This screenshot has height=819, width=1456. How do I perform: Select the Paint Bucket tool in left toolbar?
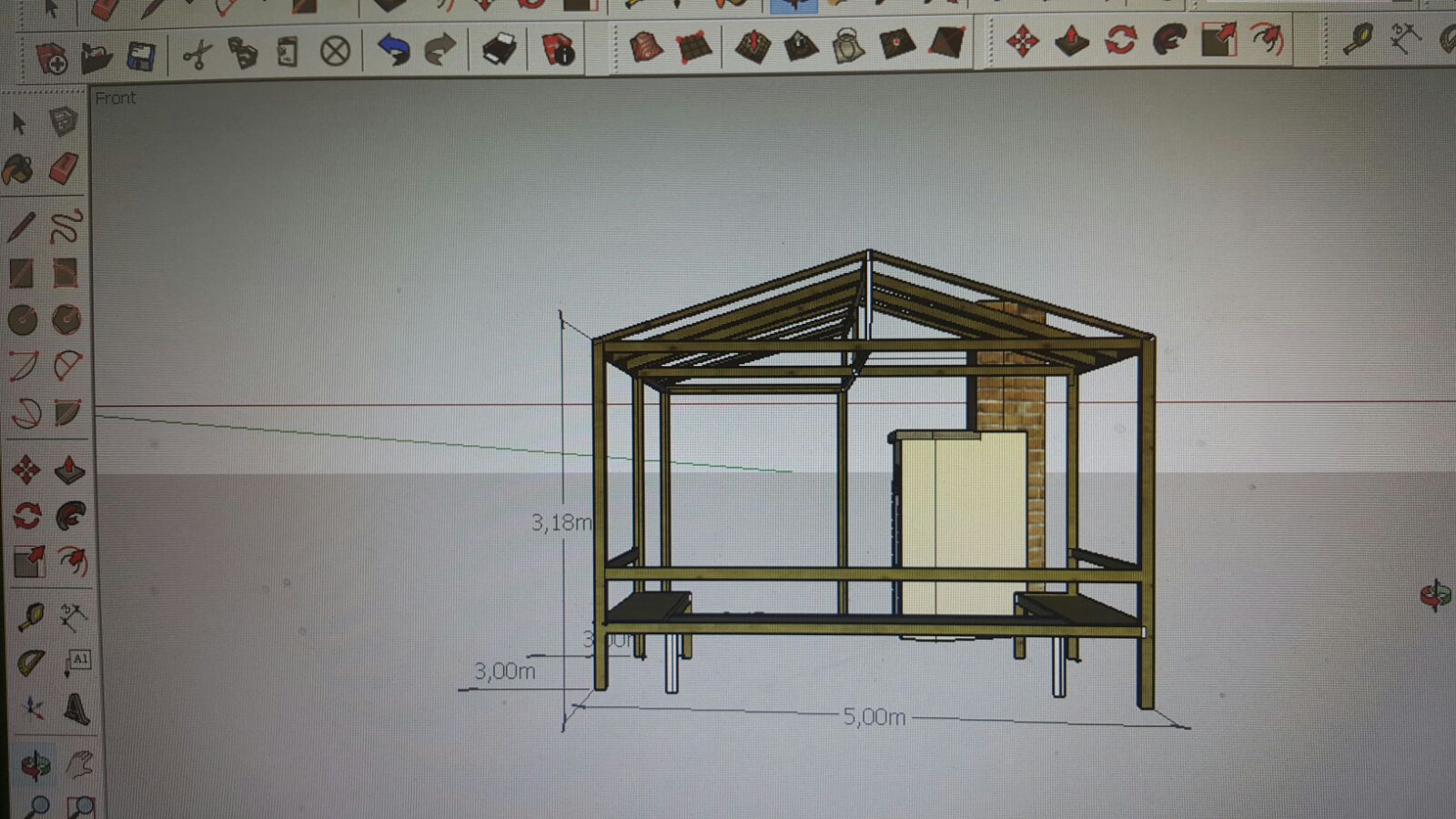tap(18, 169)
